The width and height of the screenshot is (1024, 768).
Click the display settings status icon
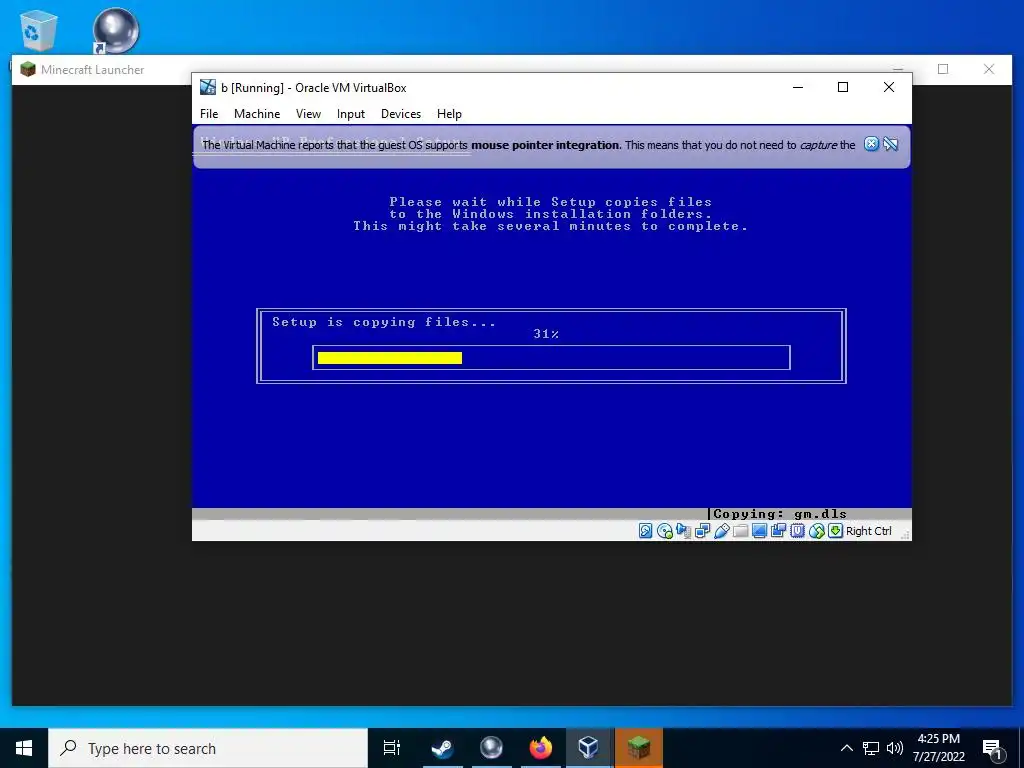[x=759, y=531]
